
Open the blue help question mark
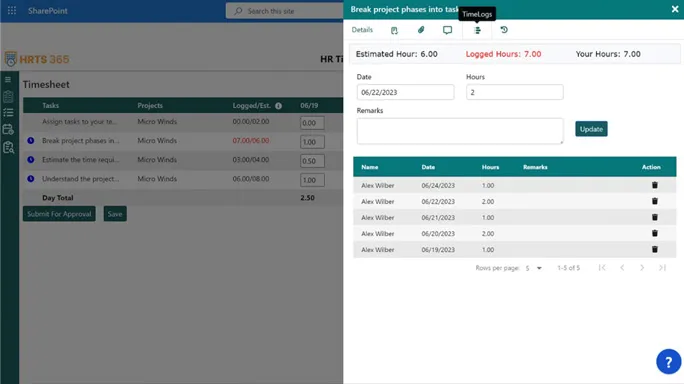tap(668, 361)
